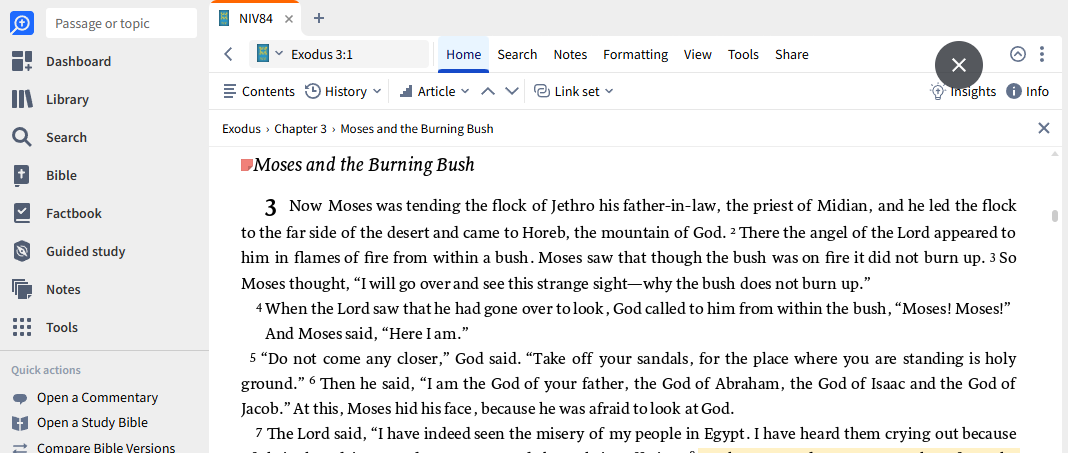This screenshot has width=1068, height=453.
Task: Open the Link set dropdown
Action: pos(574,91)
